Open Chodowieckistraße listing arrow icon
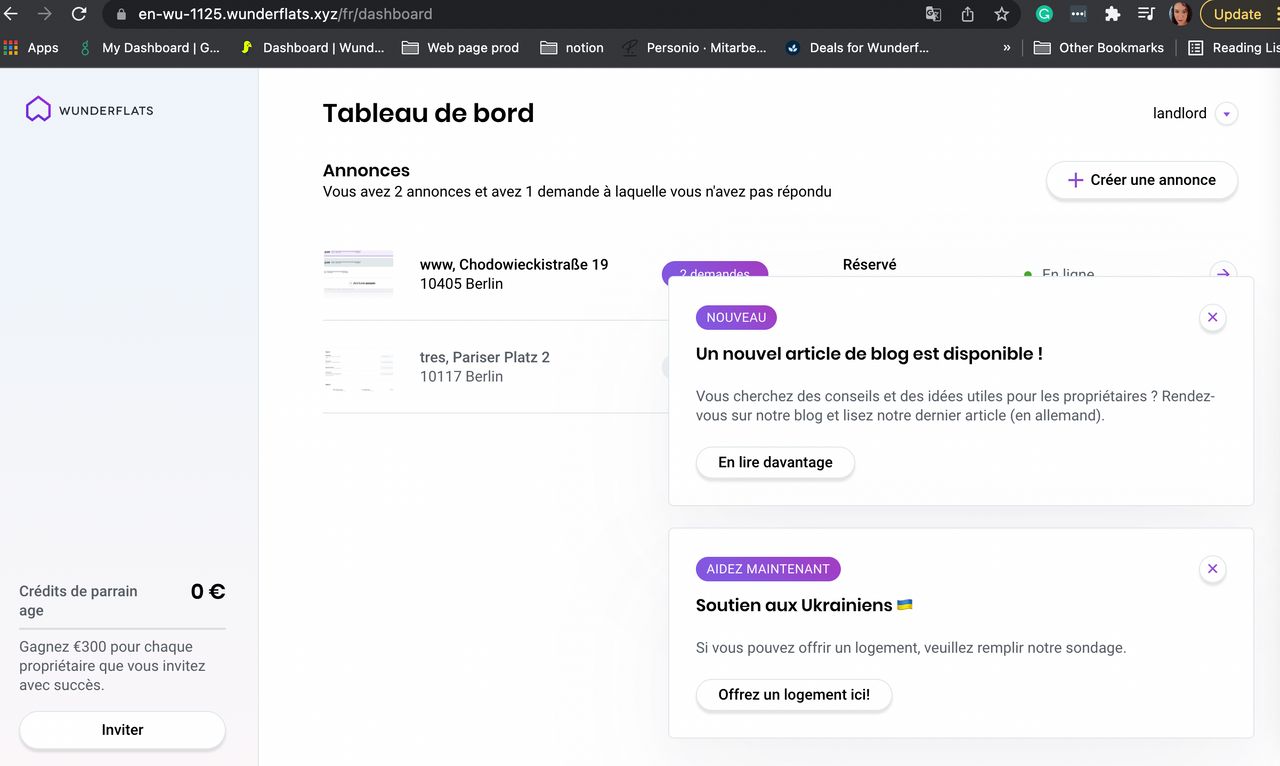This screenshot has width=1280, height=766. click(x=1223, y=273)
